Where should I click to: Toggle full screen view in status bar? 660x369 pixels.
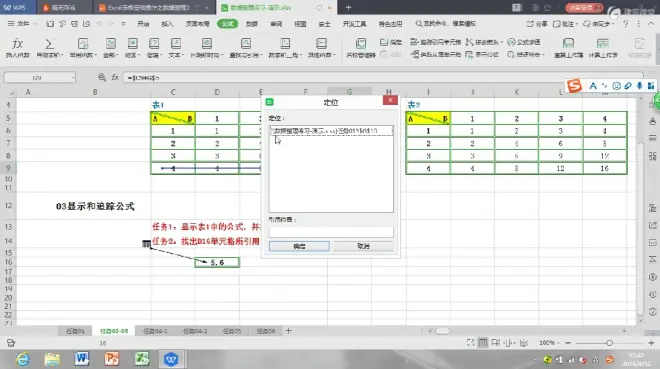[470, 343]
